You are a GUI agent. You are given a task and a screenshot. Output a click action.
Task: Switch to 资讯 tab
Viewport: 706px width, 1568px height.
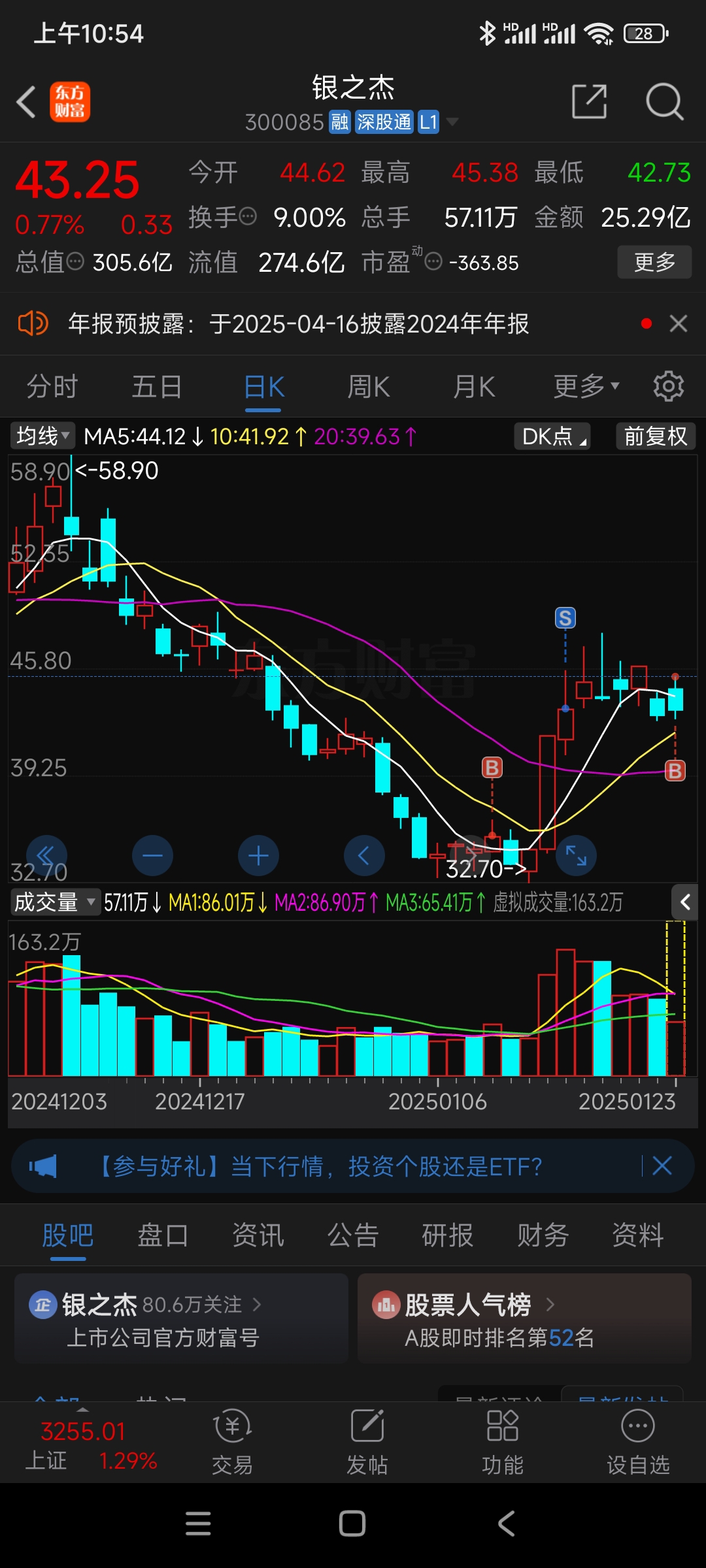click(258, 1235)
